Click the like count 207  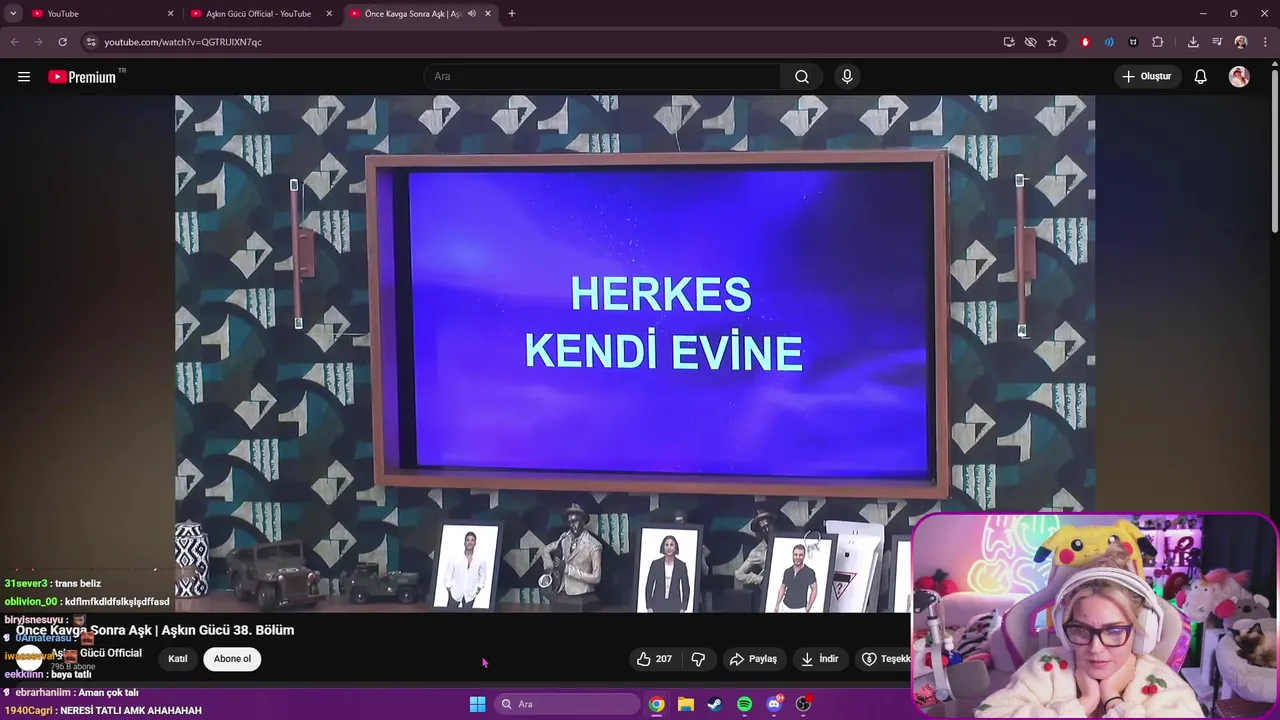coord(664,659)
